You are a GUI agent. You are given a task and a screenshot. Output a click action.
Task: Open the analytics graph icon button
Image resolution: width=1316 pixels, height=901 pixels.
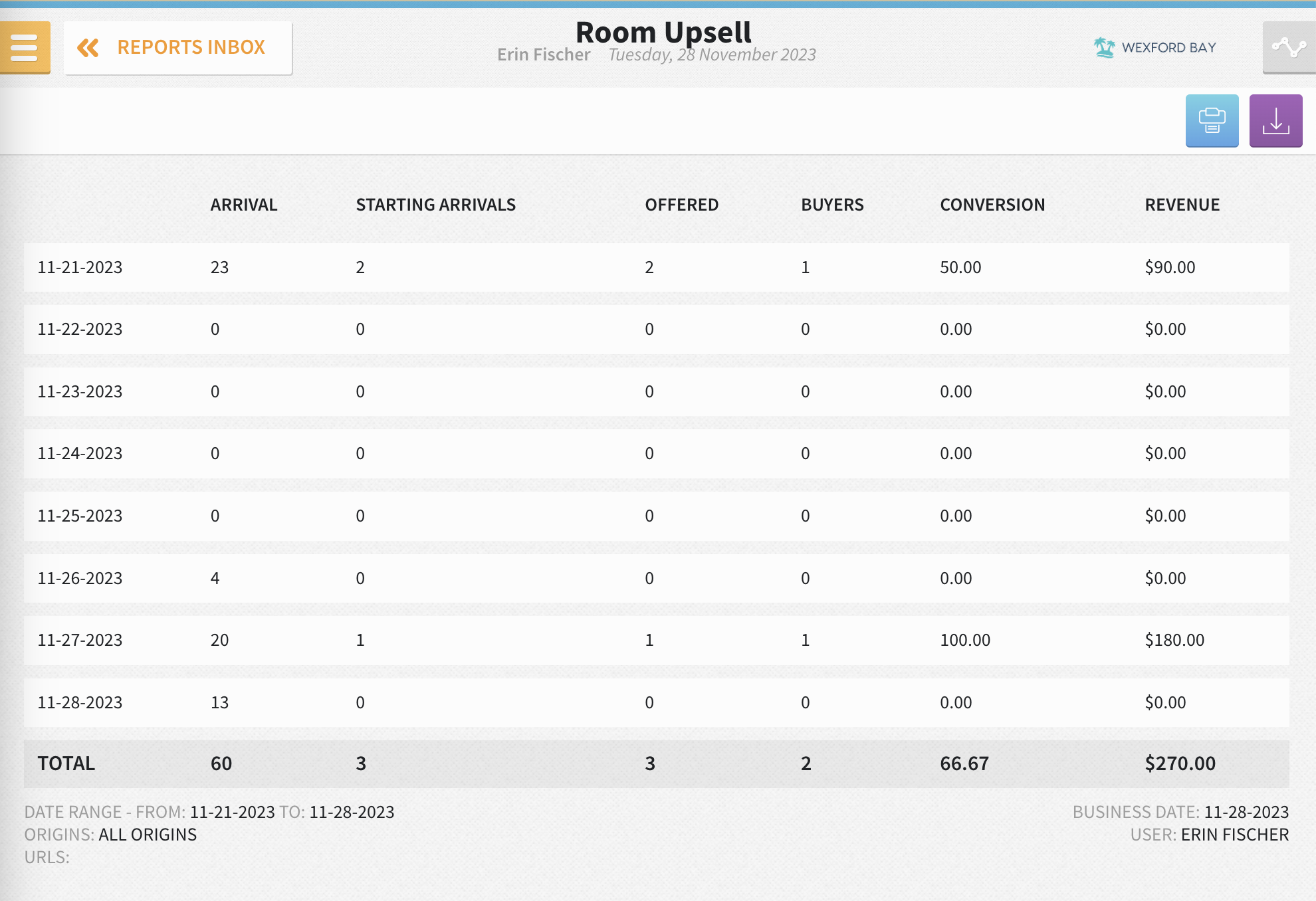tap(1288, 47)
